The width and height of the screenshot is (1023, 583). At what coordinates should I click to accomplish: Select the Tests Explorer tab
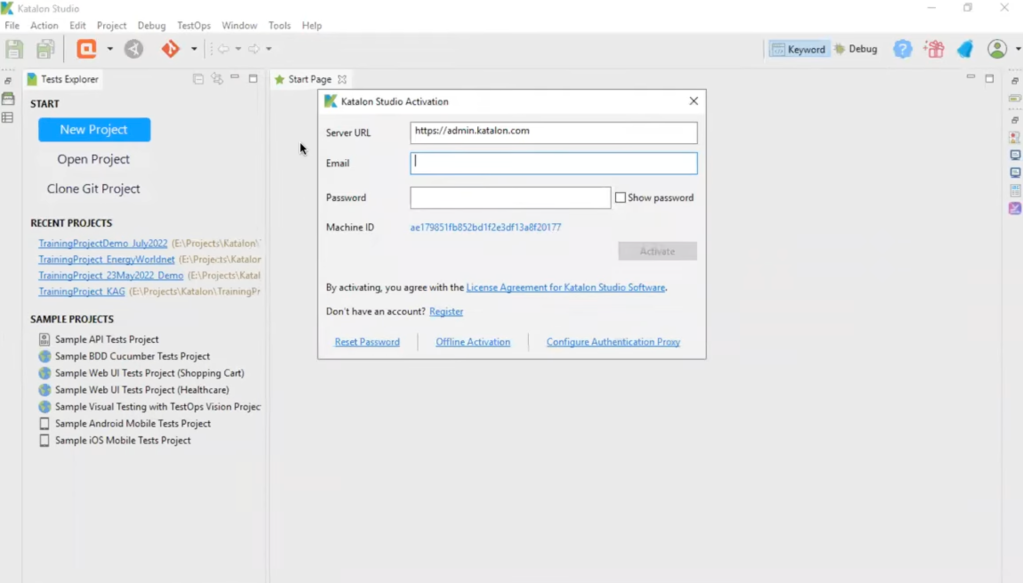point(63,79)
